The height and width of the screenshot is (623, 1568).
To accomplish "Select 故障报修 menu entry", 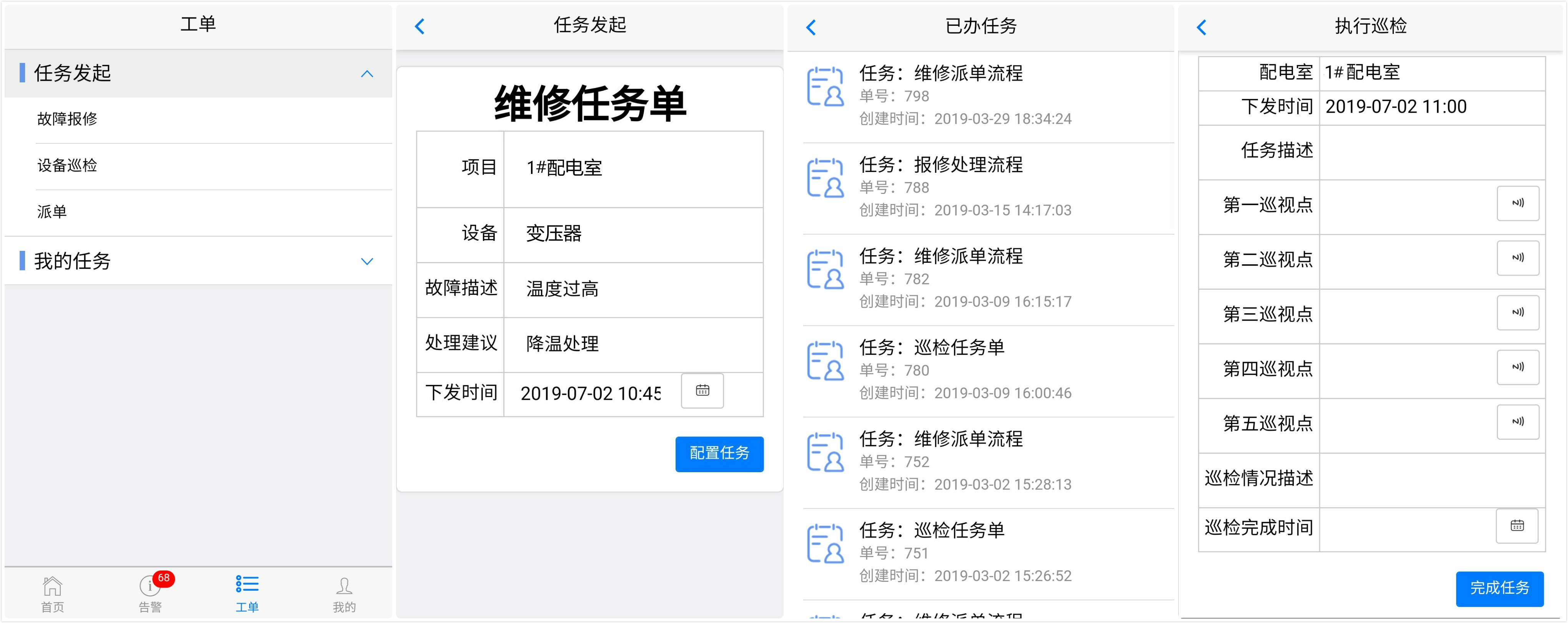I will [x=68, y=119].
